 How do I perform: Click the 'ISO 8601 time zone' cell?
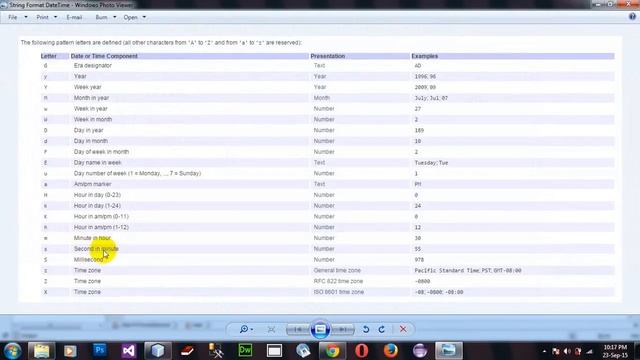[x=338, y=292]
